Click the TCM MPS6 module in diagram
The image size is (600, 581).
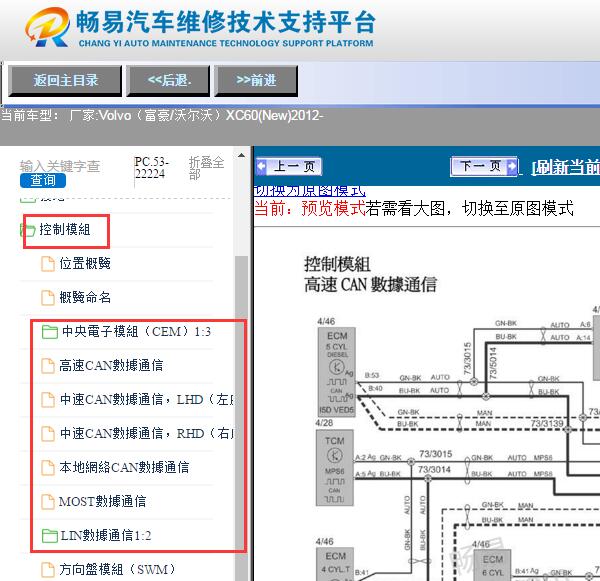tap(335, 468)
